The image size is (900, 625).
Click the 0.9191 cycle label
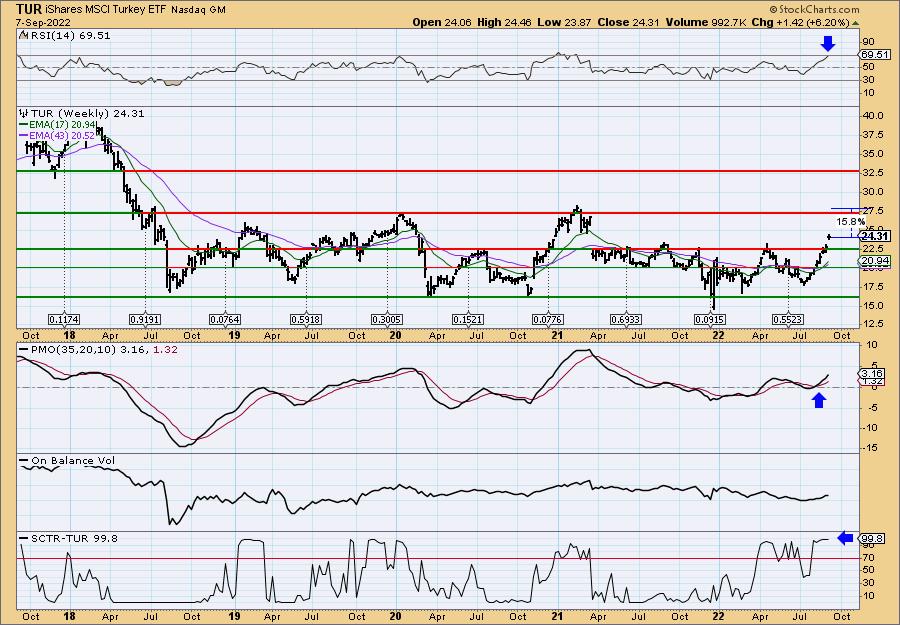click(x=145, y=319)
